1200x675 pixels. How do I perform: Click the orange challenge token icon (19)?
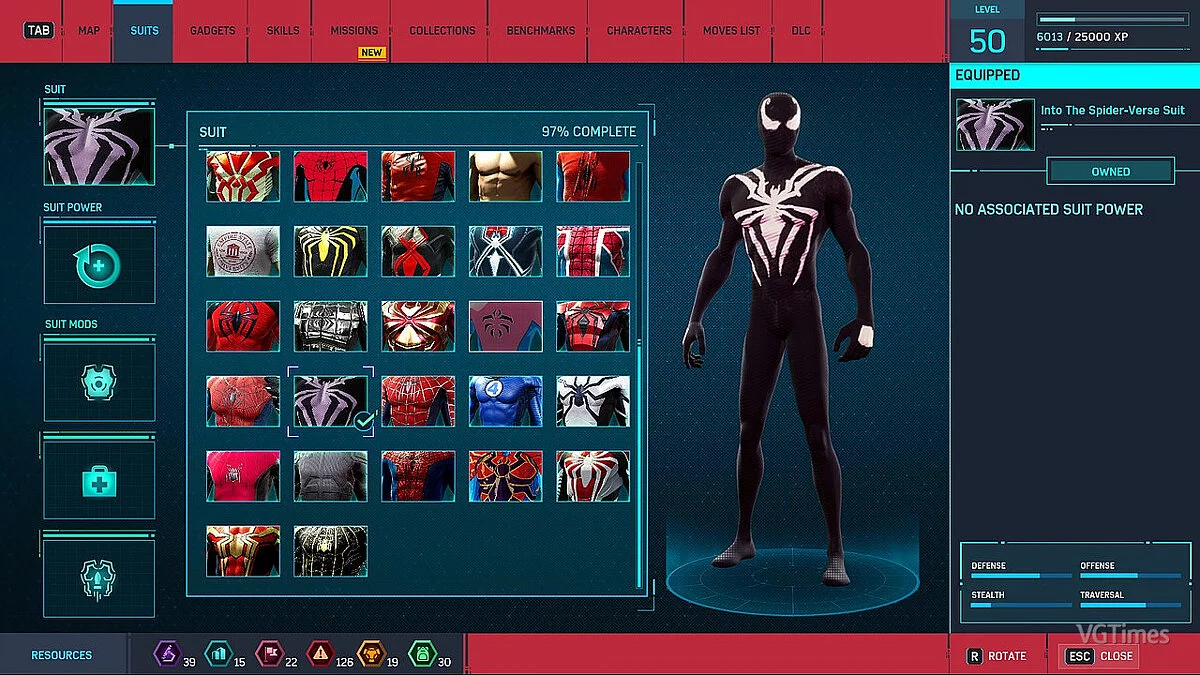tap(371, 654)
